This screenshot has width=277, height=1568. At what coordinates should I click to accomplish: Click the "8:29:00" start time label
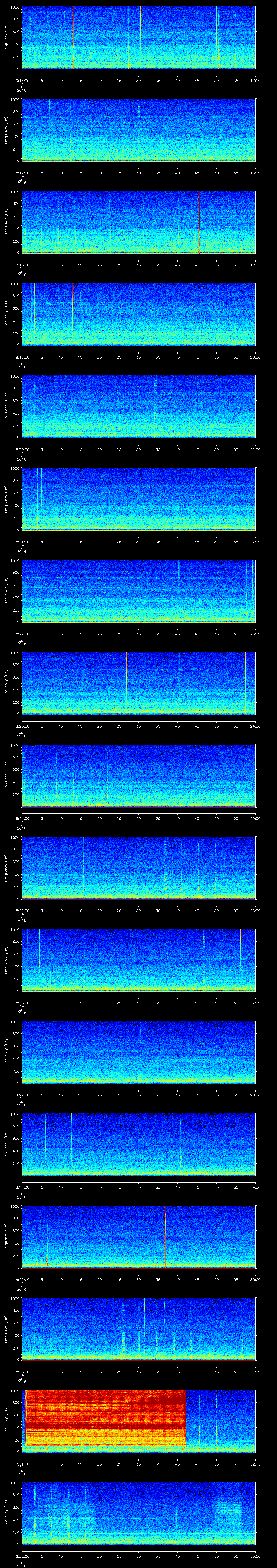pyautogui.click(x=22, y=1279)
